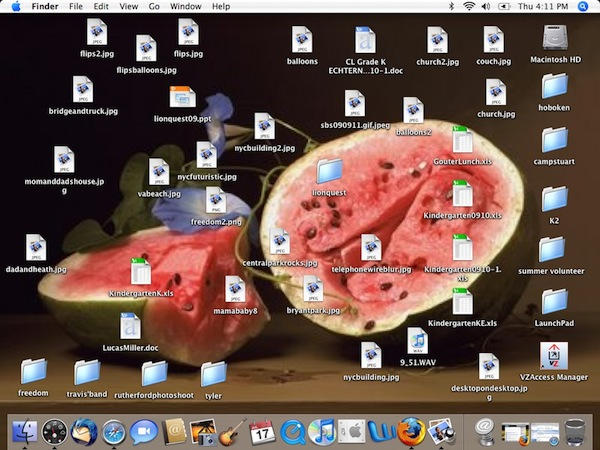The width and height of the screenshot is (600, 450).
Task: Click the Spotlight search icon
Action: click(587, 7)
